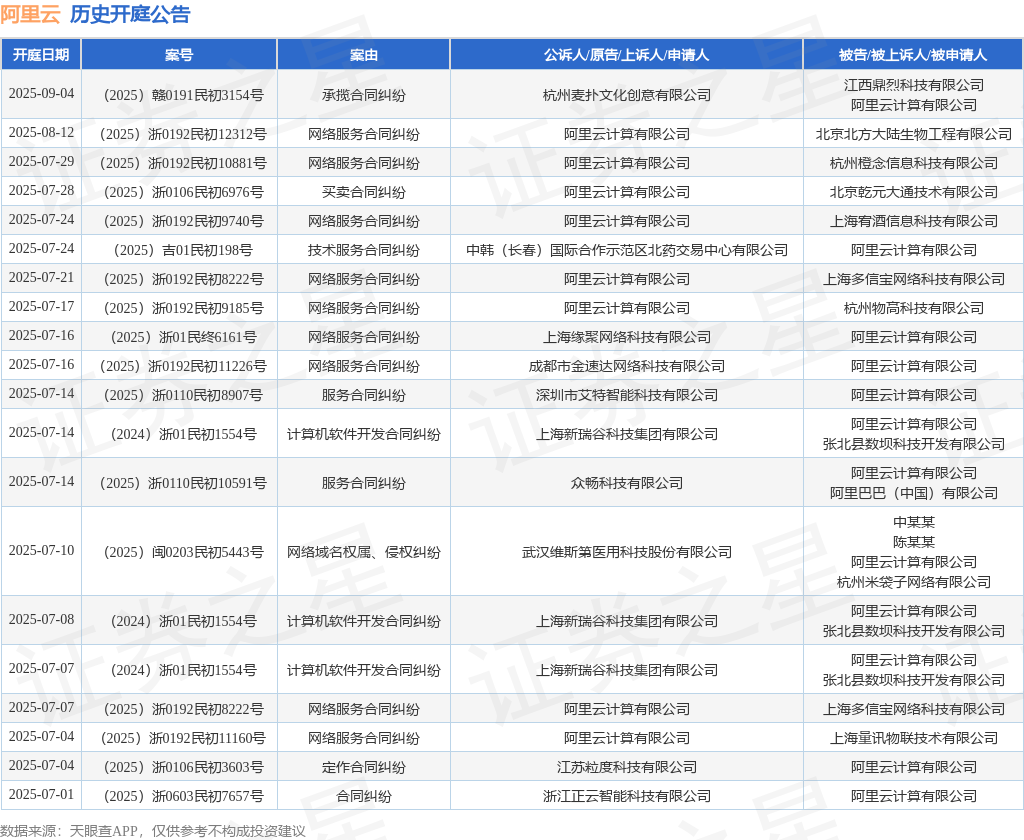Select the "案由" column header

tap(364, 55)
